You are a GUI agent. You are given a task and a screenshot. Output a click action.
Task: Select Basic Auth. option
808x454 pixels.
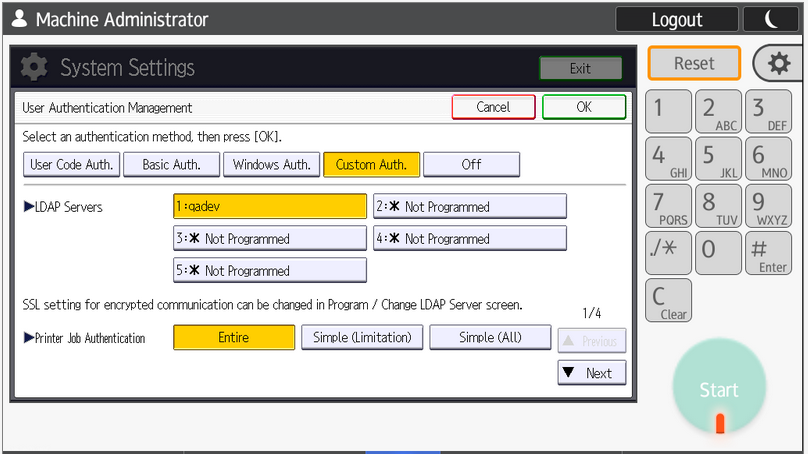click(171, 165)
